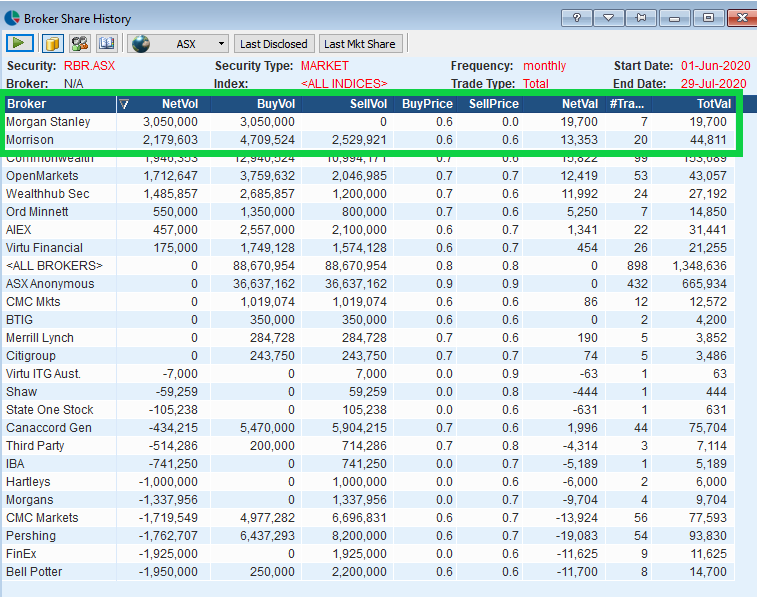Select the Bell Potter broker row

click(369, 572)
